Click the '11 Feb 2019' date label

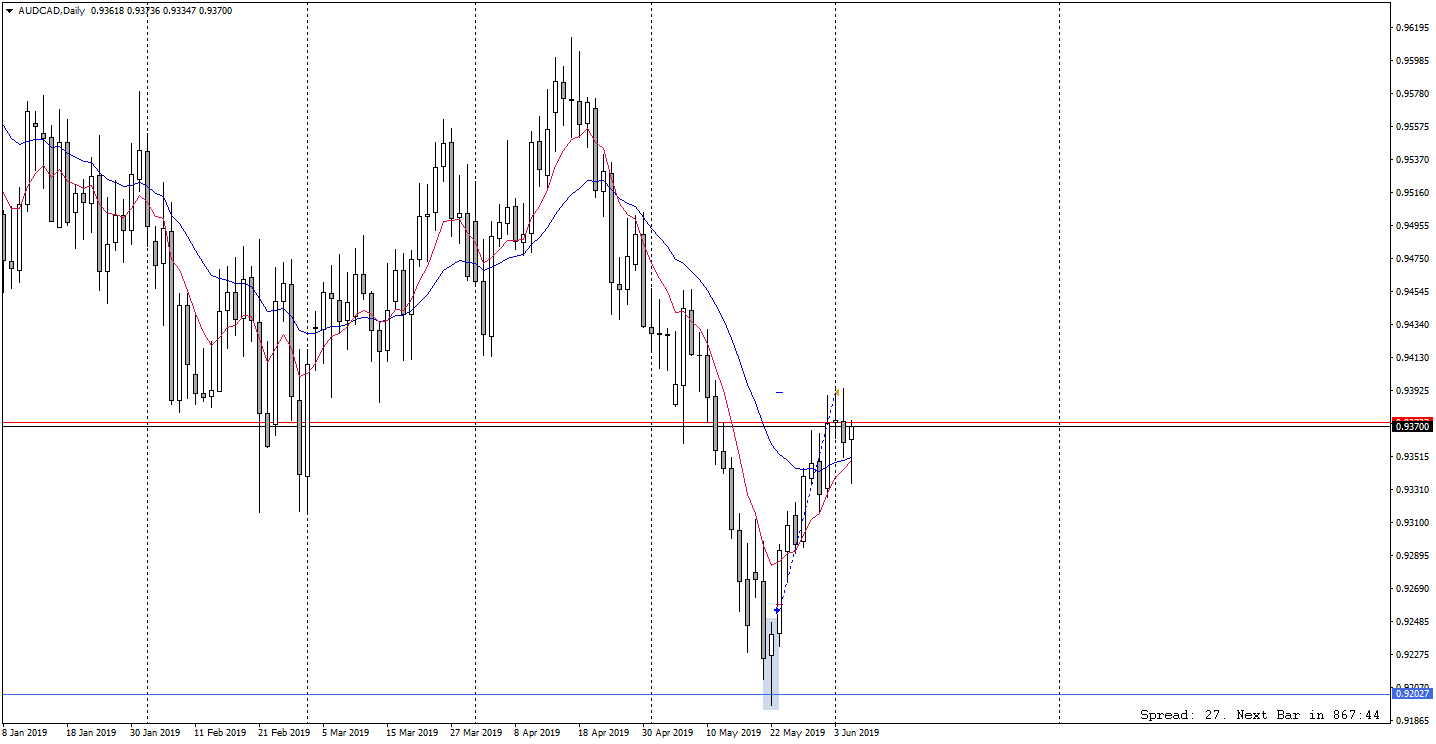pyautogui.click(x=219, y=732)
